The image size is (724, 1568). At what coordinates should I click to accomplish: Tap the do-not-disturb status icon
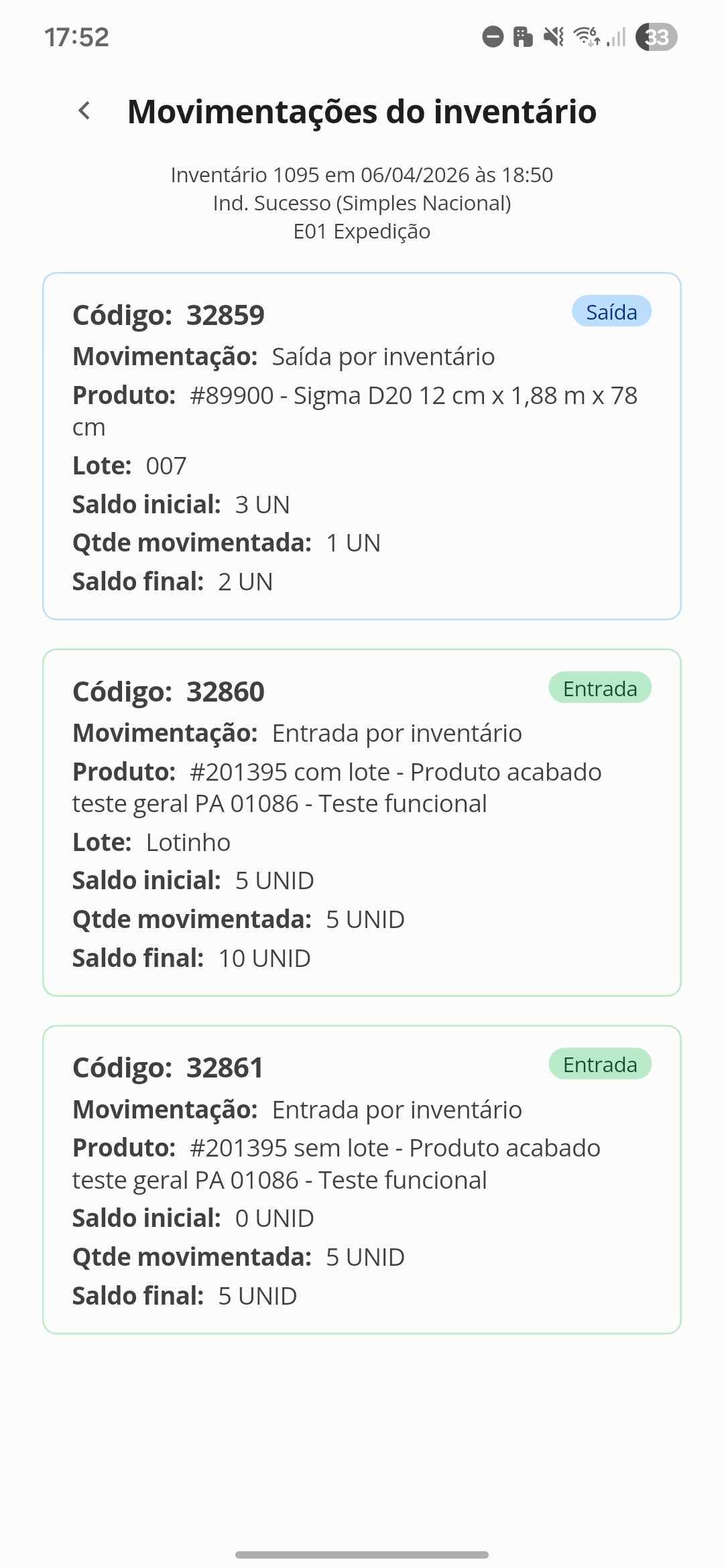pos(493,37)
